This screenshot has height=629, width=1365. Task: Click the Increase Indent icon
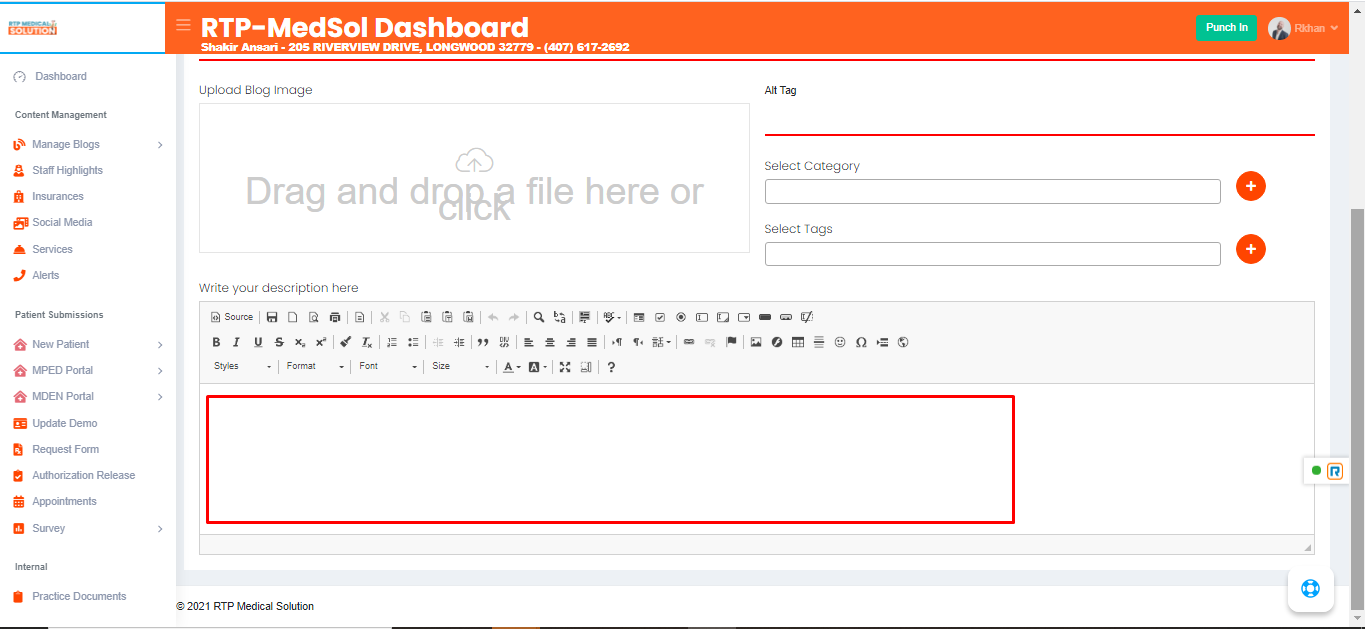click(459, 342)
